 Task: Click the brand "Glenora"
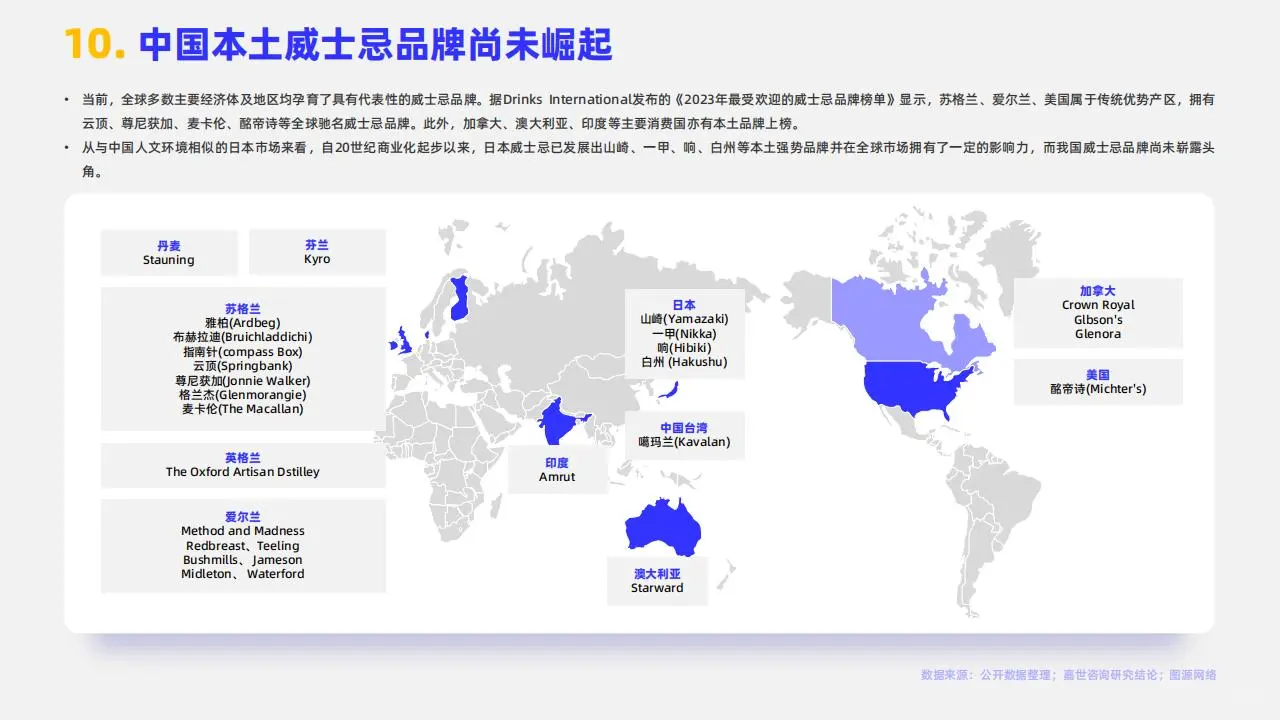(1098, 334)
